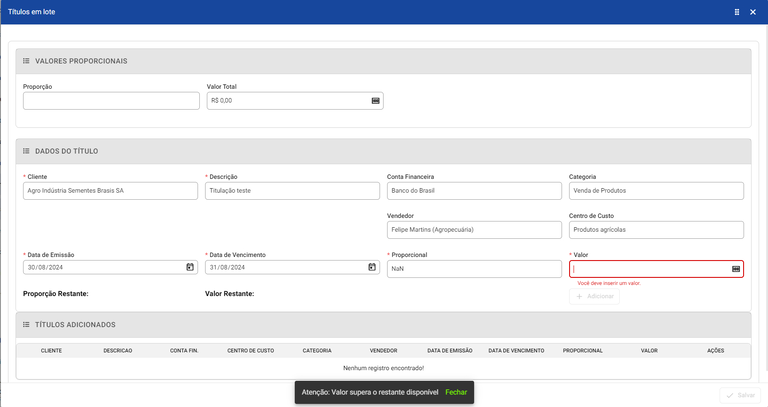Click the Dados do Título list icon

click(26, 151)
